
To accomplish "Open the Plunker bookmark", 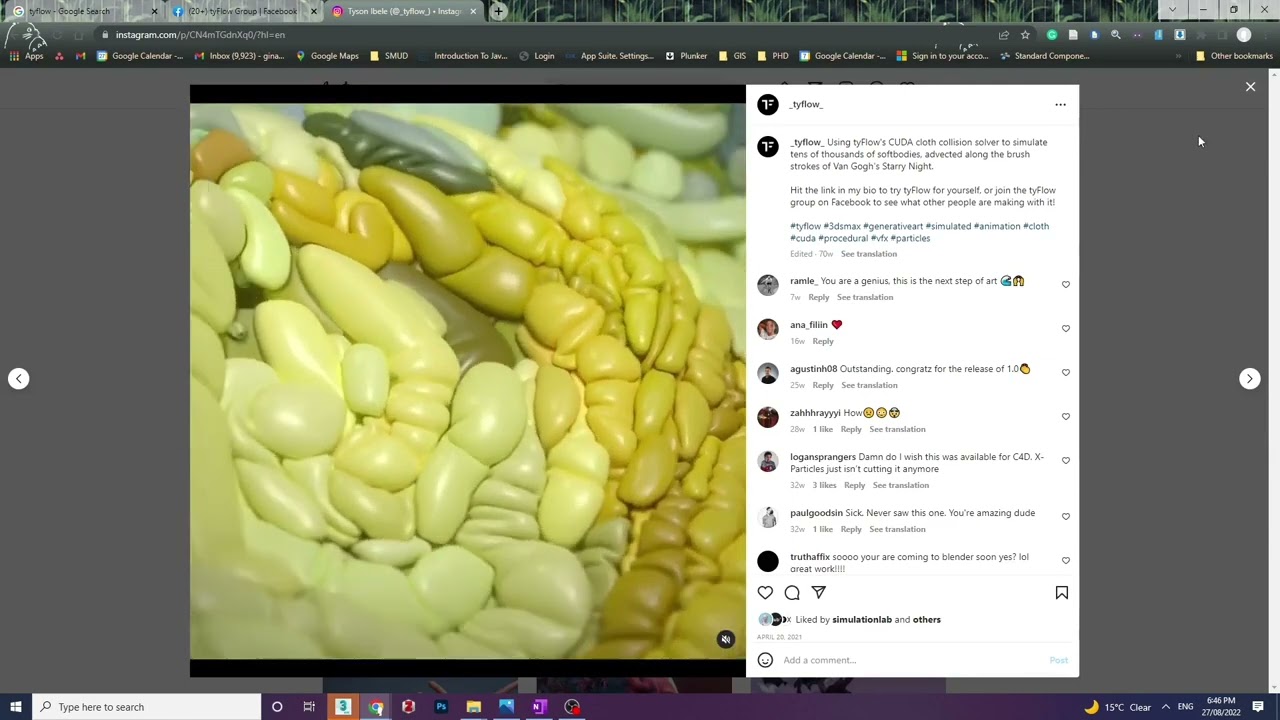I will [x=687, y=56].
